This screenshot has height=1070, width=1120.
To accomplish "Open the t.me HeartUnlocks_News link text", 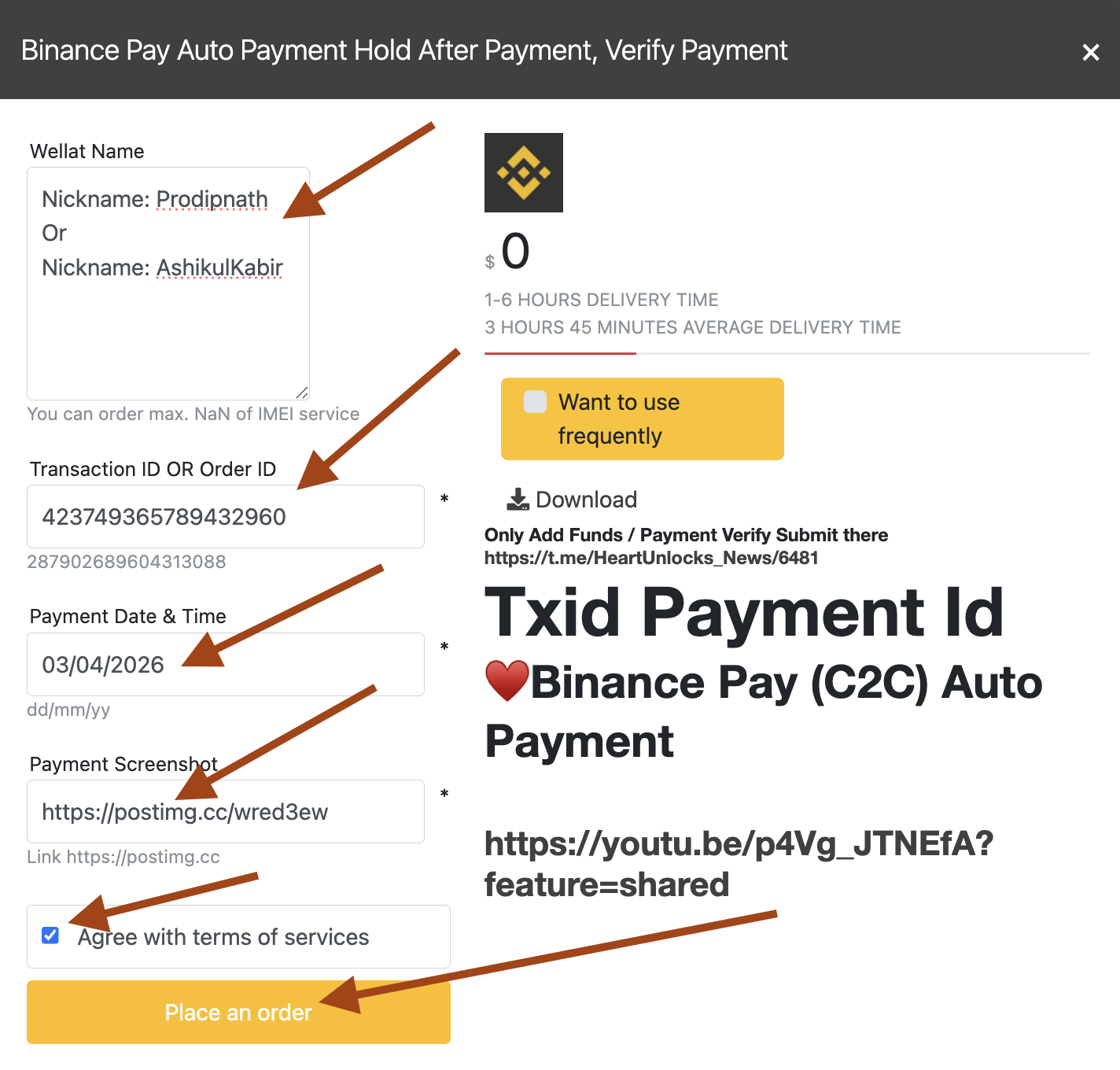I will (651, 558).
